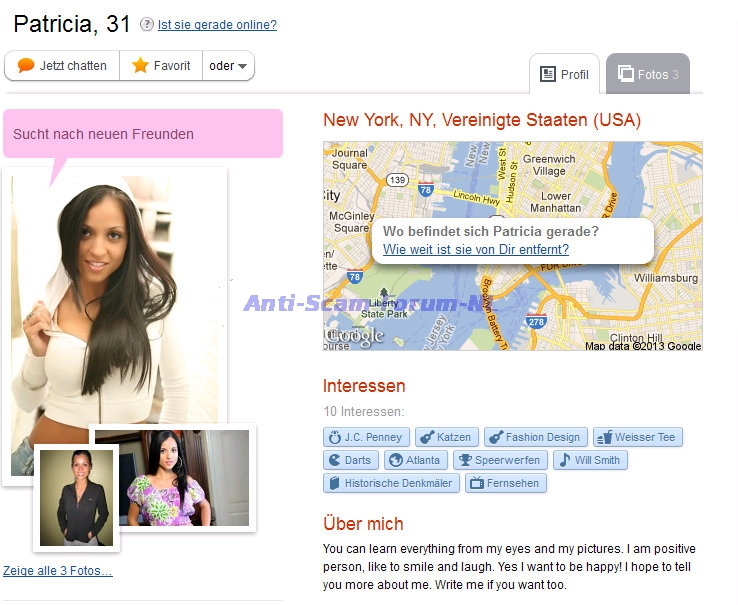Image resolution: width=738 pixels, height=605 pixels.
Task: Open 'Ist sie gerade online?' link
Action: (217, 24)
